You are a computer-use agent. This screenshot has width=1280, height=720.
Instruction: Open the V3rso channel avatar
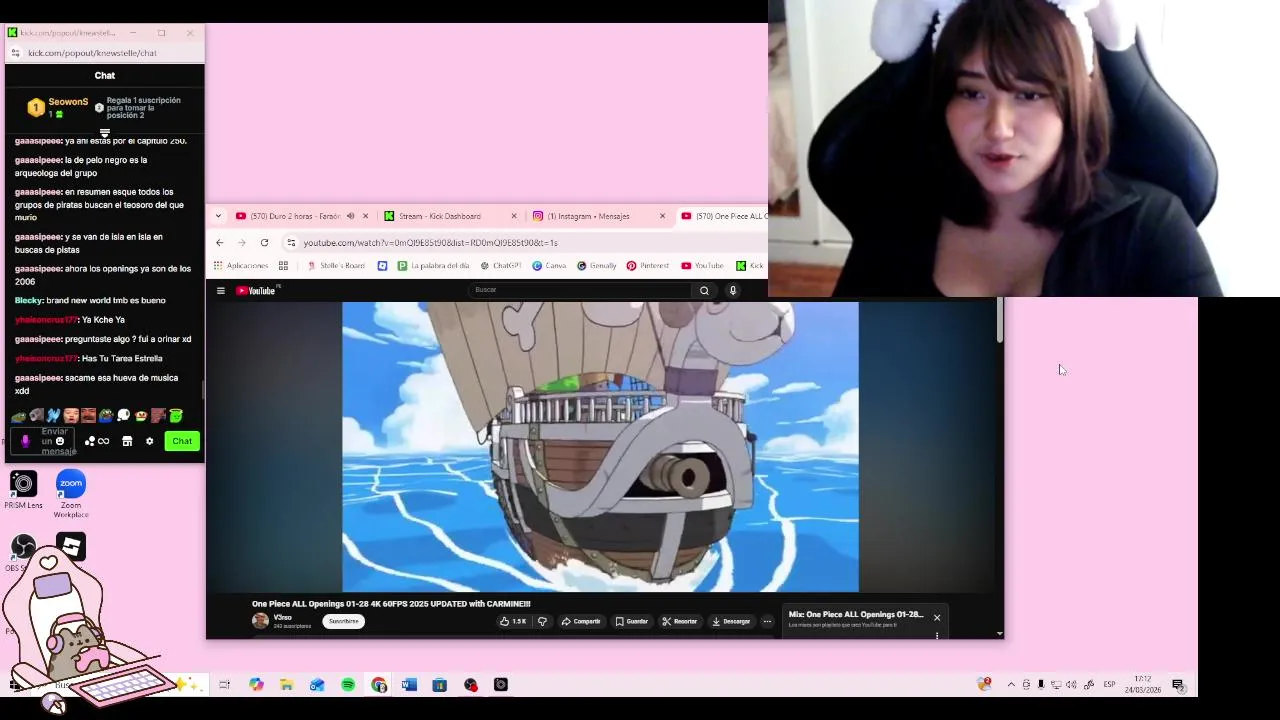[260, 621]
